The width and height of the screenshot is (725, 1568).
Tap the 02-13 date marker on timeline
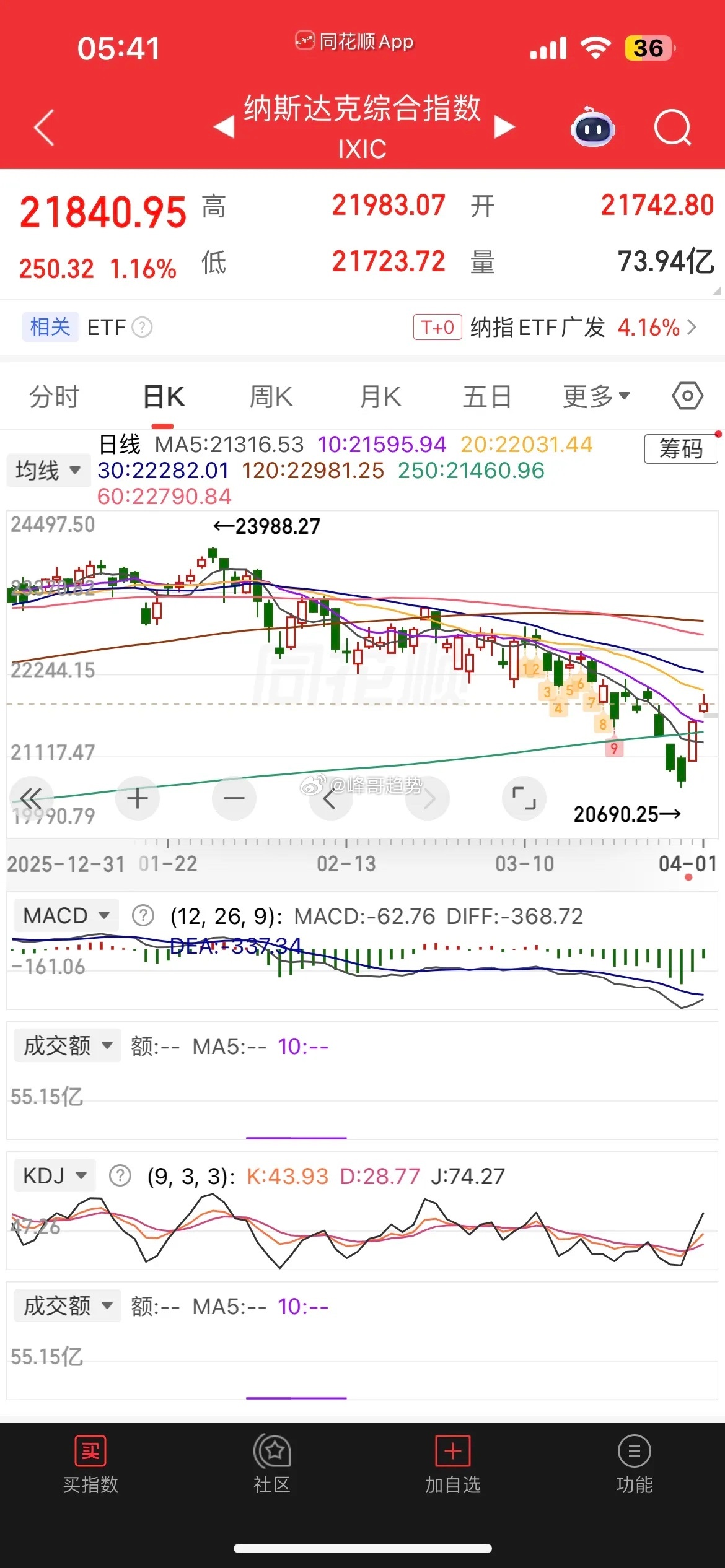(x=346, y=864)
